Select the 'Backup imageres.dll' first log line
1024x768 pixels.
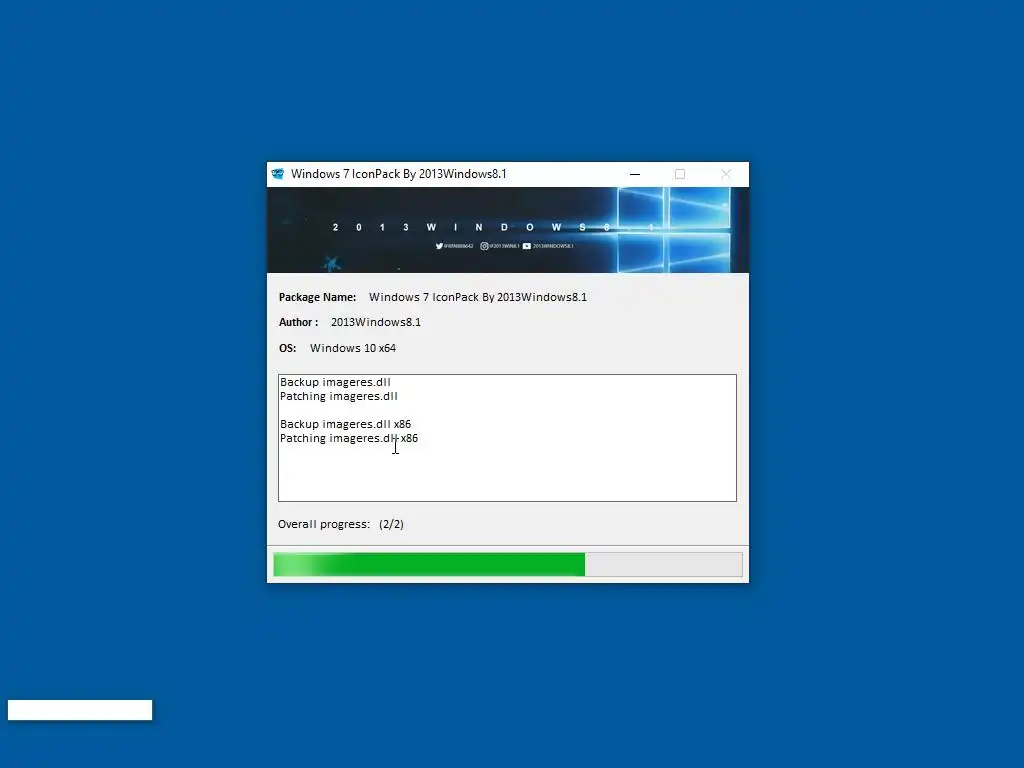pyautogui.click(x=335, y=382)
